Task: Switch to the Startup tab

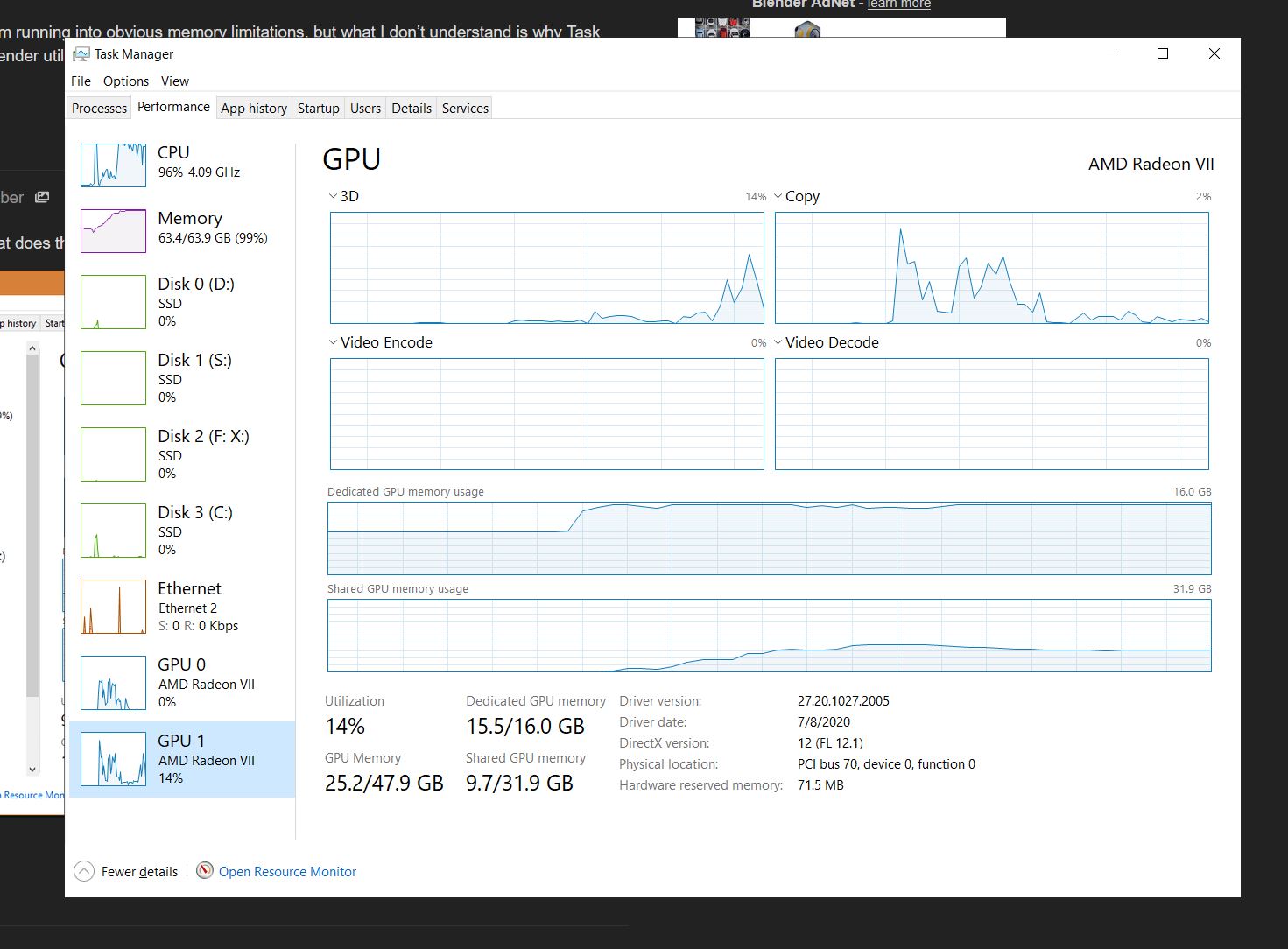Action: [x=319, y=108]
